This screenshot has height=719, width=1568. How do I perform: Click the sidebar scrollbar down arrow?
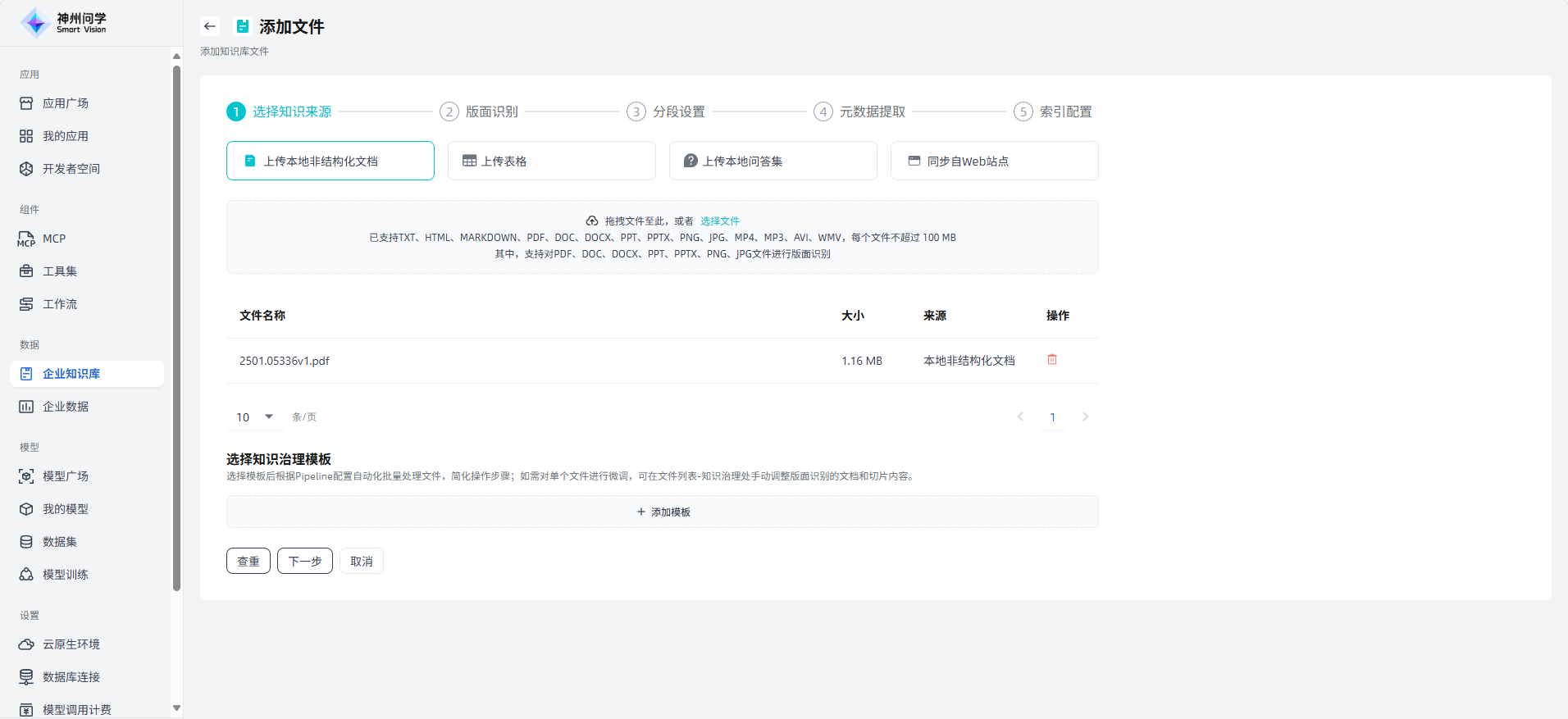point(176,708)
